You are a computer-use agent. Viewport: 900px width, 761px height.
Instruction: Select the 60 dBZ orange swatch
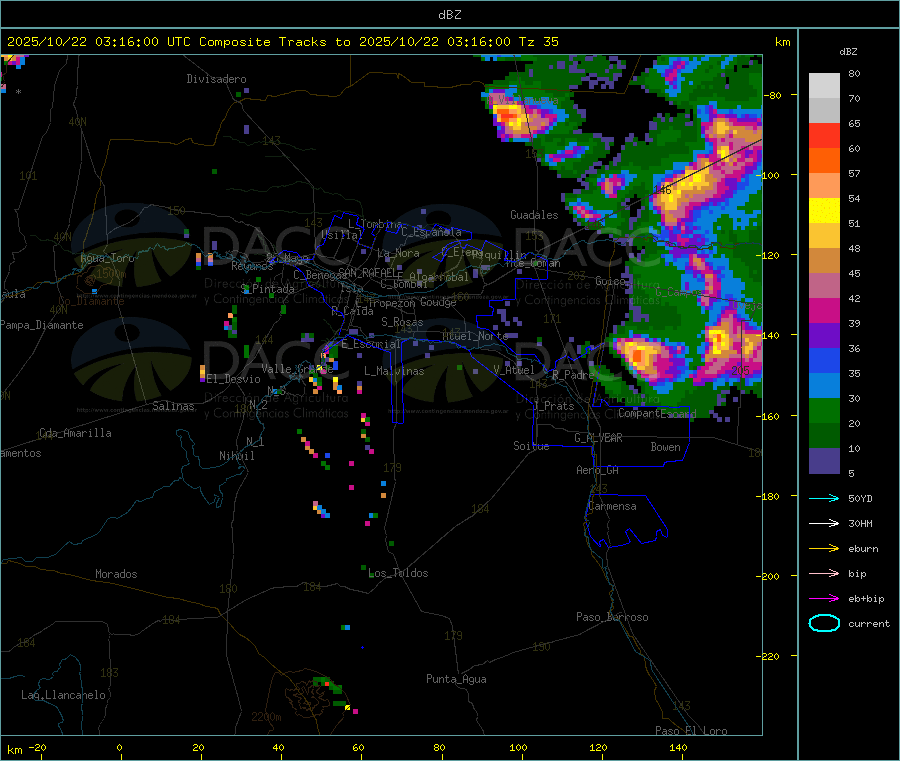pos(824,161)
